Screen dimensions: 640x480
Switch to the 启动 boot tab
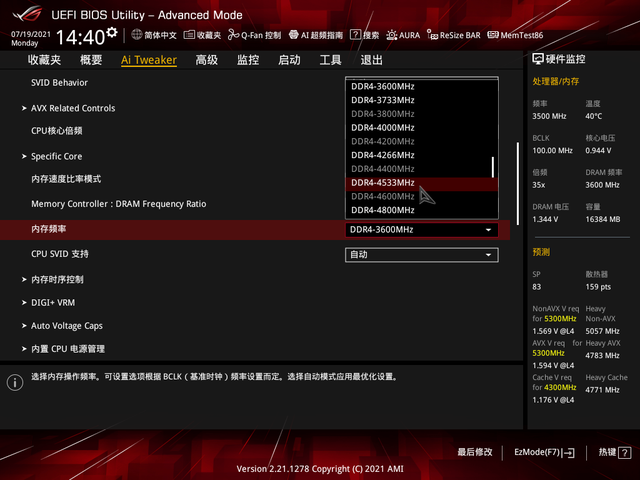click(x=289, y=60)
